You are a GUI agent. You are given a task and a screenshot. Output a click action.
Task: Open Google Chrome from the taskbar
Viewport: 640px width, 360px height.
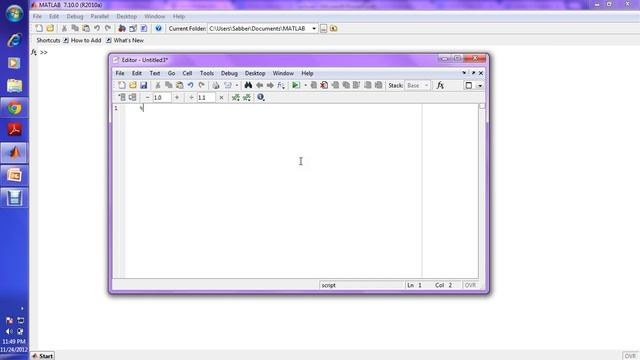click(14, 108)
